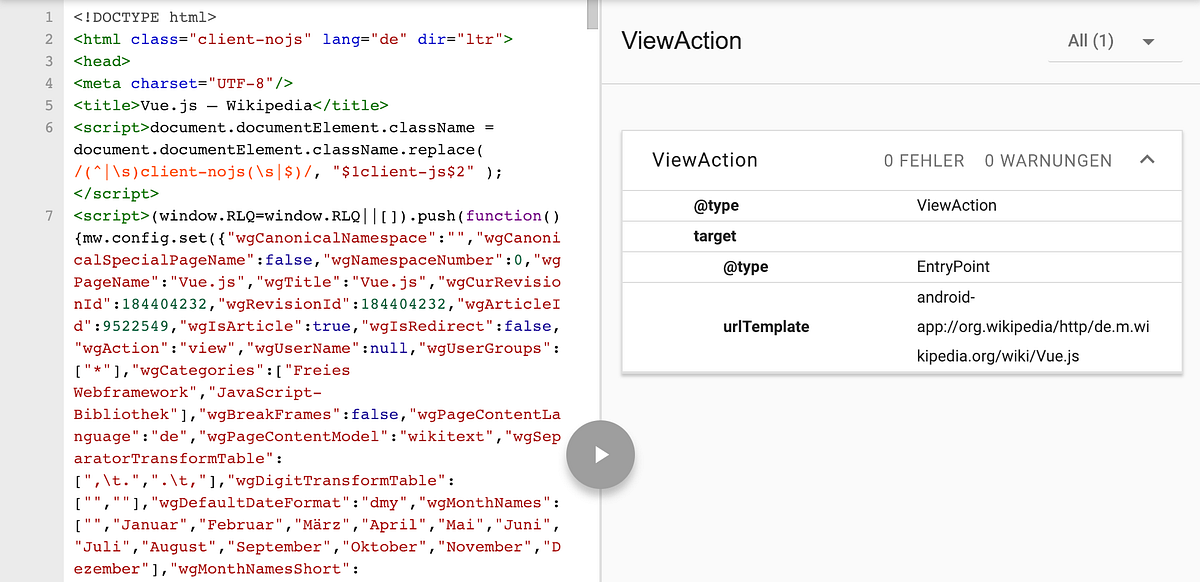Image resolution: width=1200 pixels, height=582 pixels.
Task: Click the ViewAction heading at panel top
Action: 681,41
